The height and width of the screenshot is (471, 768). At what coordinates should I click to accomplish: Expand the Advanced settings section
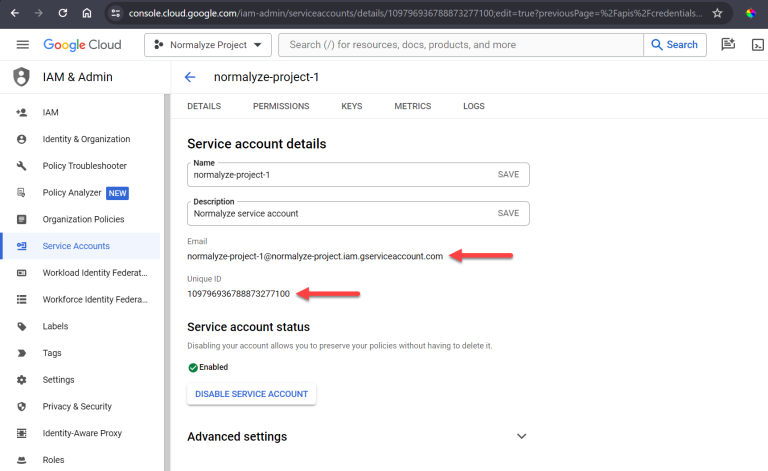coord(520,436)
